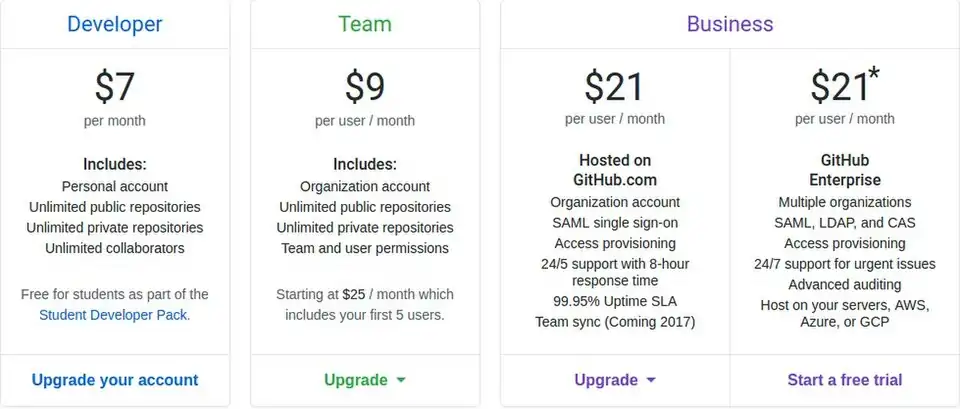The width and height of the screenshot is (960, 409).
Task: Click the "Team sync (Coming 2017)" feature
Action: (x=615, y=322)
